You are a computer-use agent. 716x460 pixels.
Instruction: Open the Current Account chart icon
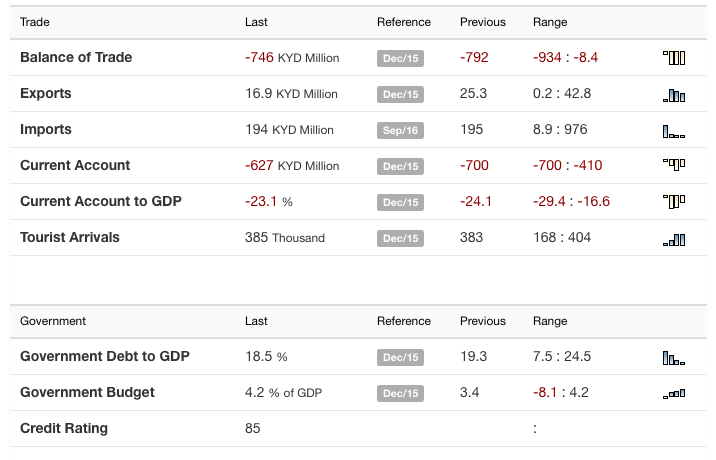[x=674, y=166]
